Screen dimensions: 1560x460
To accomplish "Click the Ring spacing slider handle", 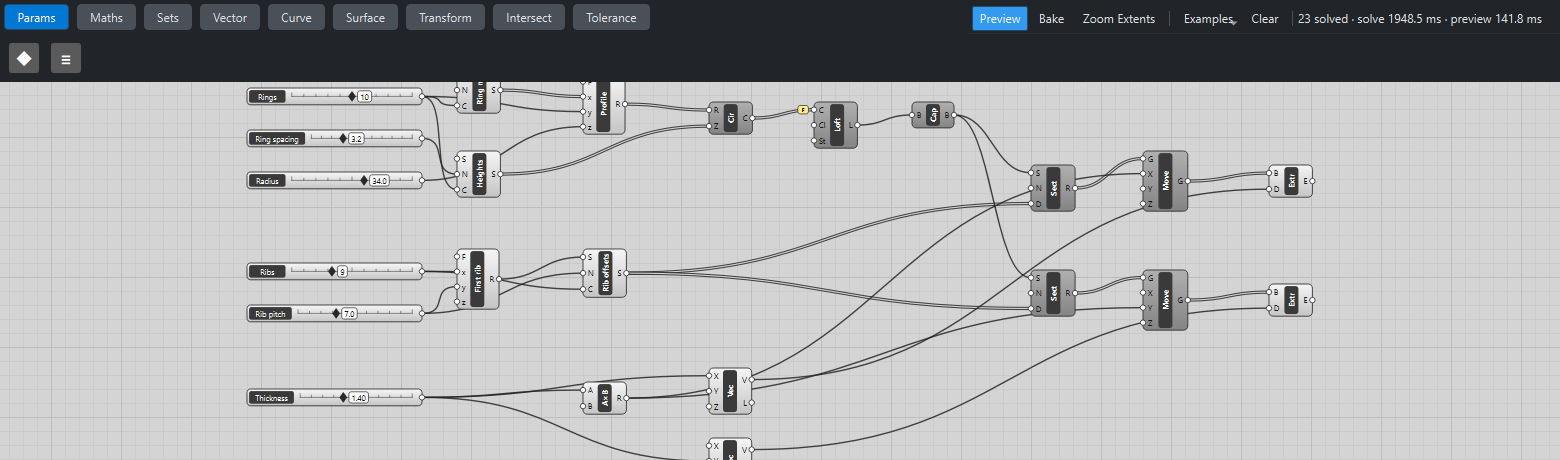I will point(343,139).
